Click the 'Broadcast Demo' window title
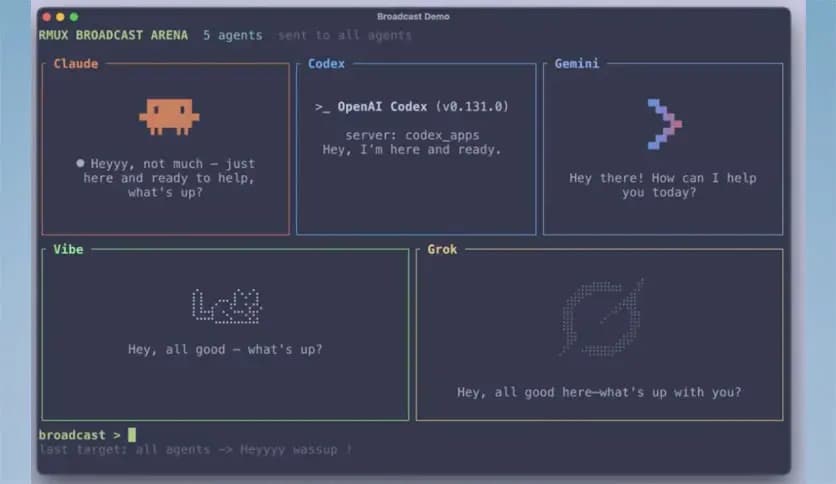836x484 pixels. [413, 17]
